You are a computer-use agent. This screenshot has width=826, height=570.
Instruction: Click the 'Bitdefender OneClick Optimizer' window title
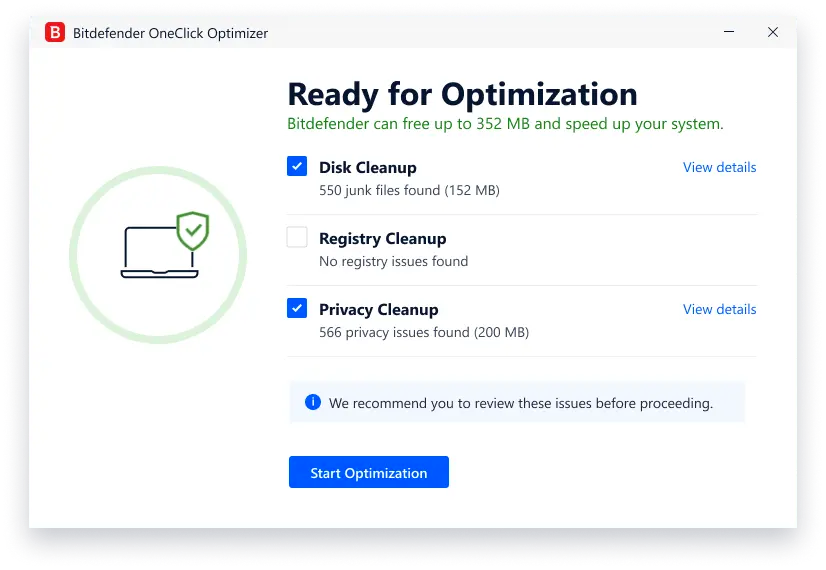(170, 33)
